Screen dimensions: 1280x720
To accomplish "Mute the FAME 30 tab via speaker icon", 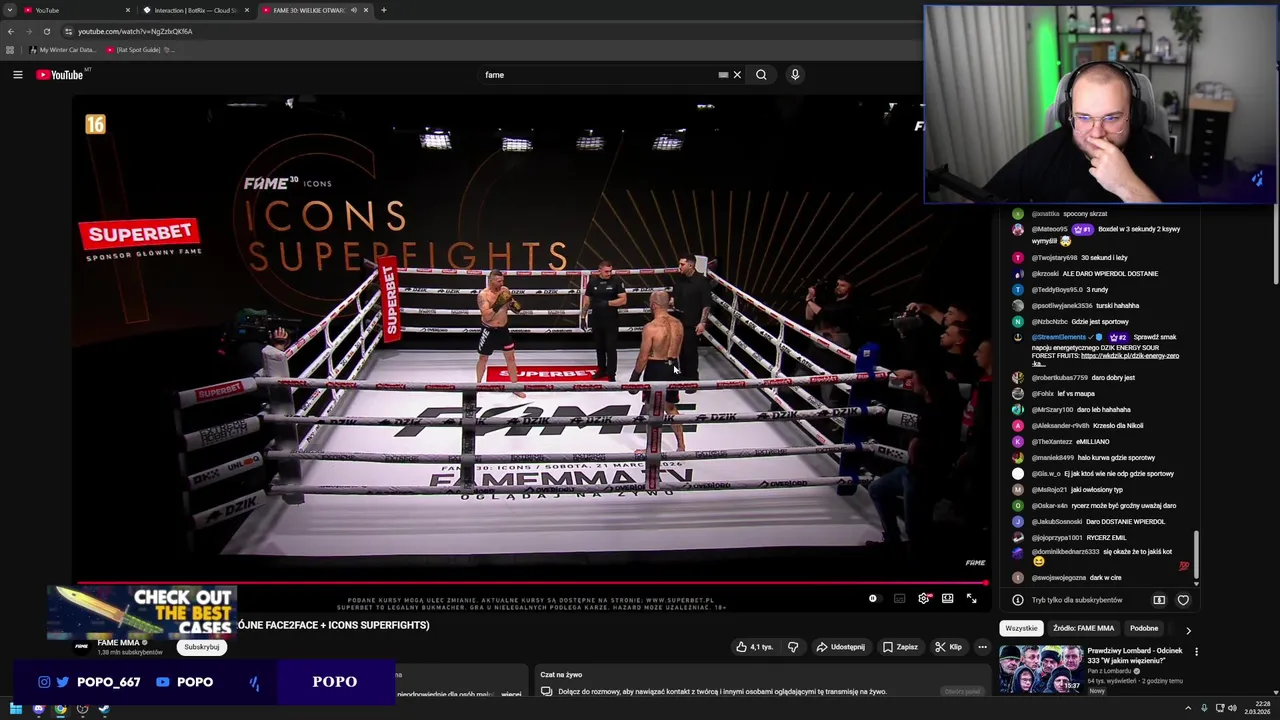I will pyautogui.click(x=353, y=10).
